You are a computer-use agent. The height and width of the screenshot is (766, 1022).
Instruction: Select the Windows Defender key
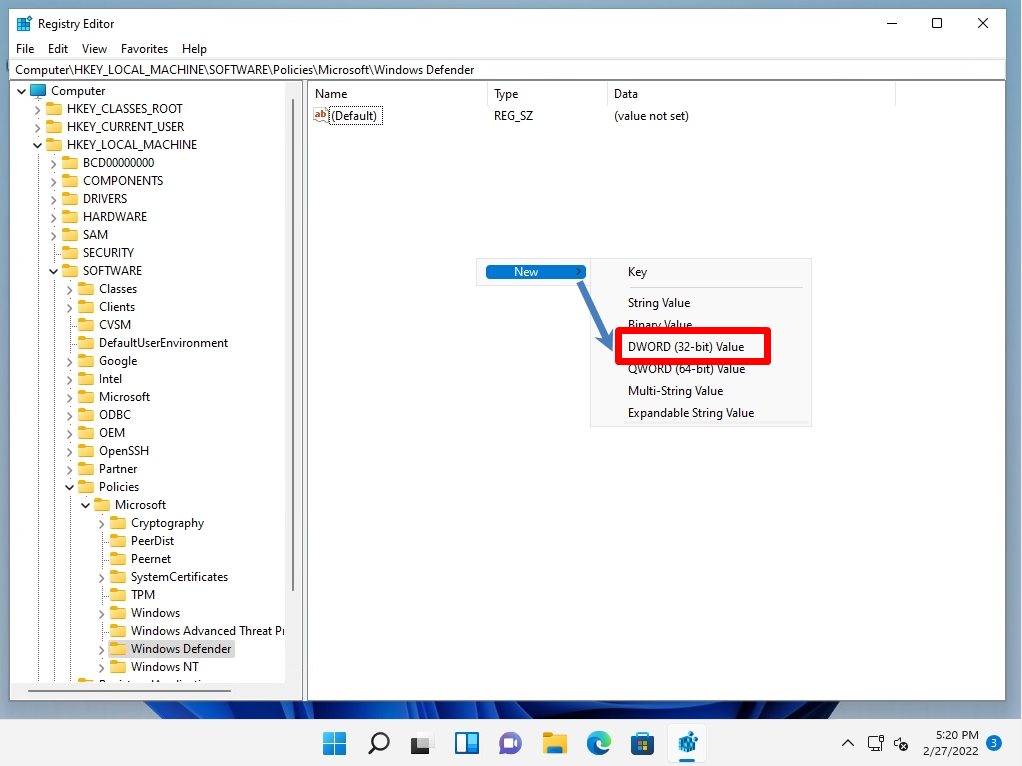(181, 649)
